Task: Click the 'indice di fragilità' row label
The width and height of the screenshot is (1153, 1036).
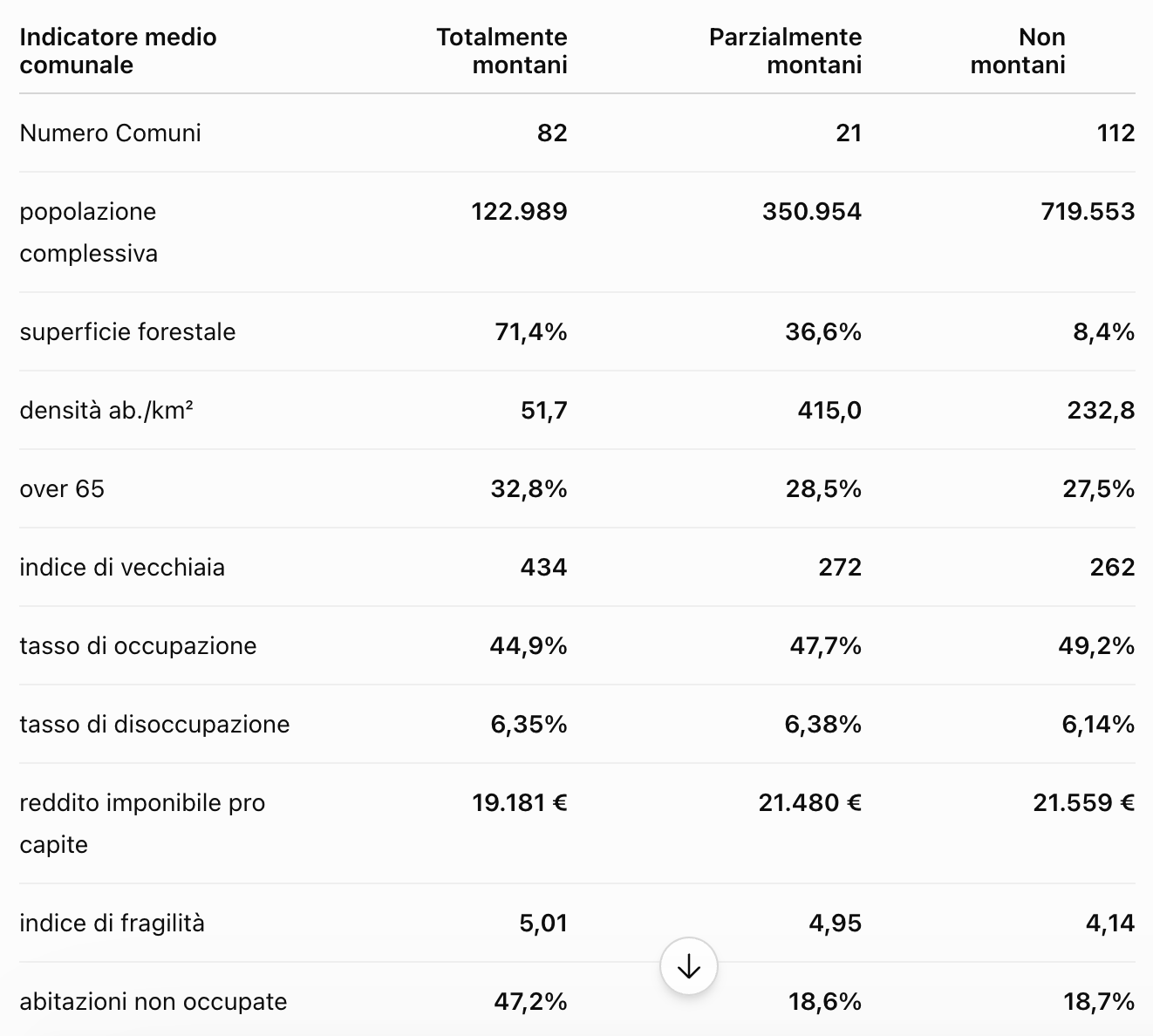Action: tap(112, 923)
